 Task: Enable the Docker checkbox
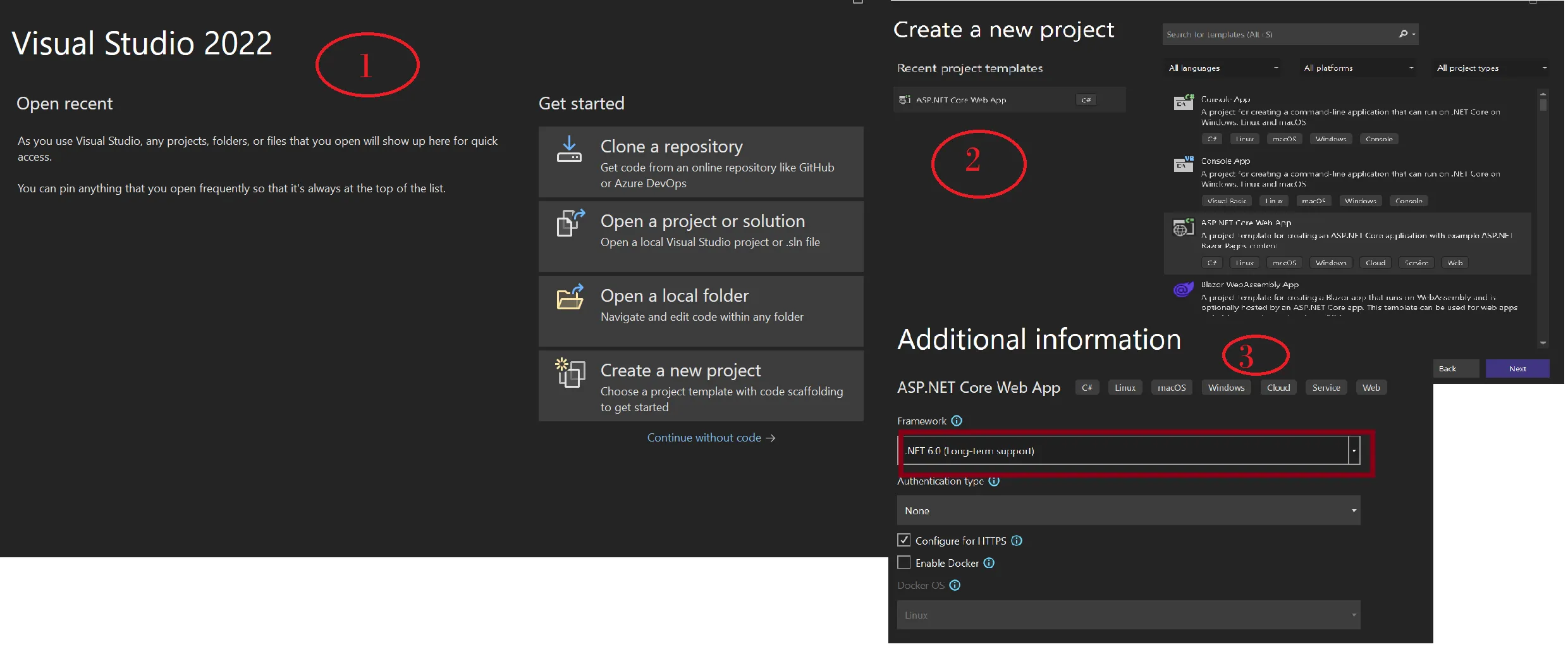tap(904, 563)
